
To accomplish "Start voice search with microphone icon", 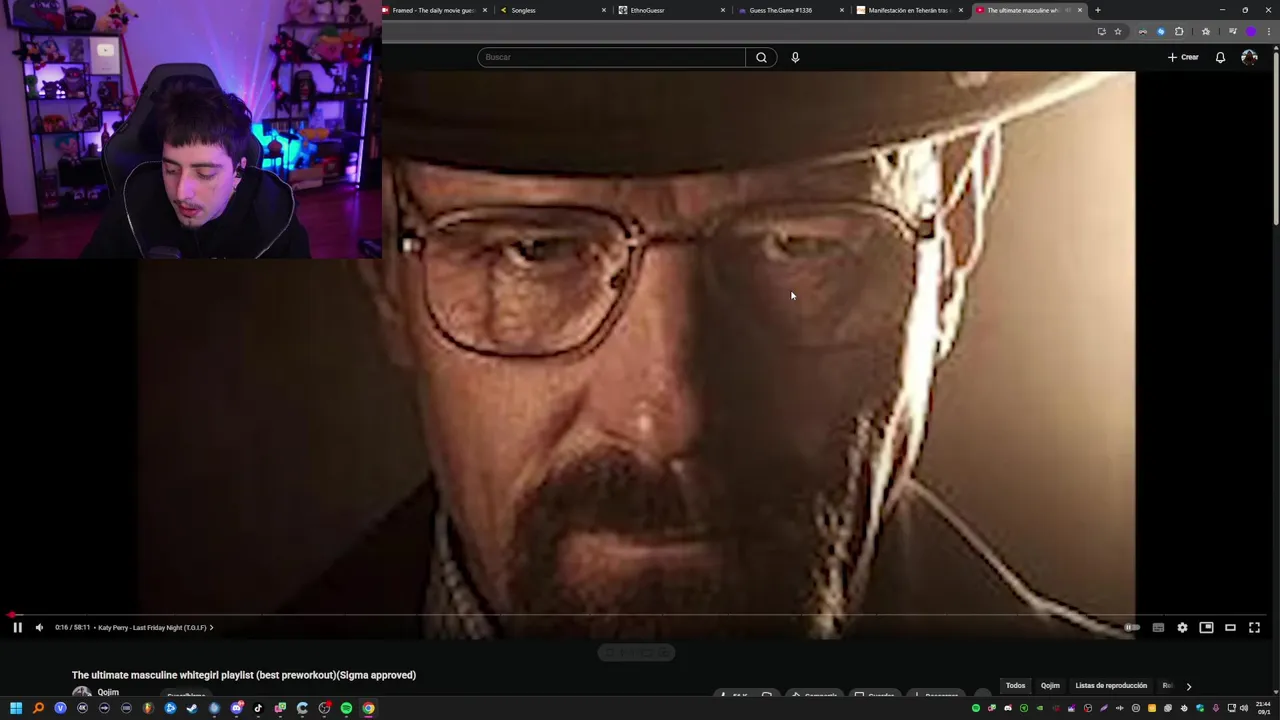I will coord(795,57).
